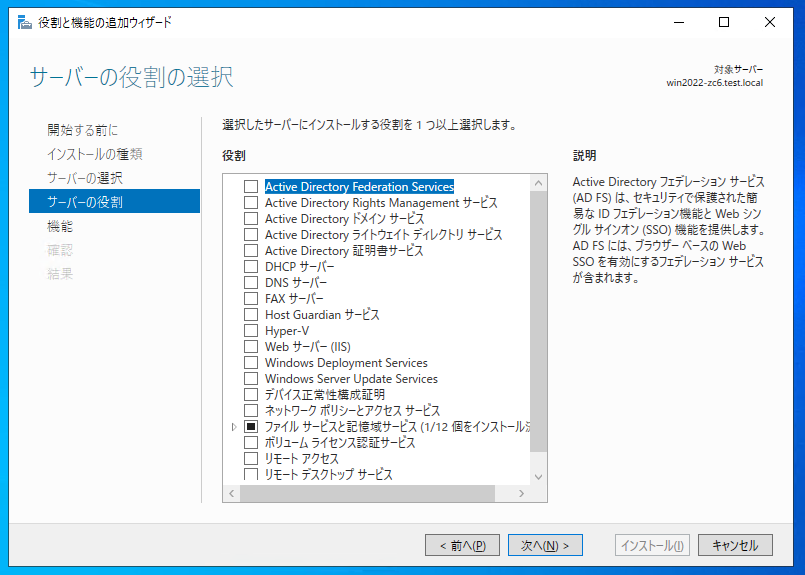Select the Windows Server Update Services label
Image resolution: width=805 pixels, height=575 pixels.
[x=351, y=379]
